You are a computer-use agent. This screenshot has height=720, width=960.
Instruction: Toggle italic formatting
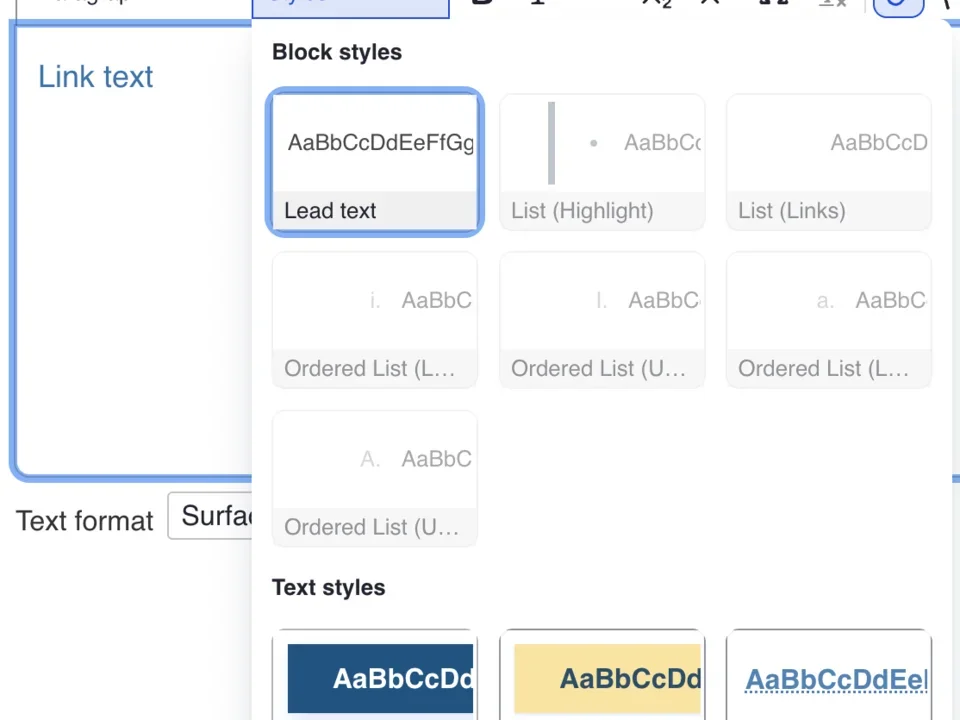tap(537, 3)
